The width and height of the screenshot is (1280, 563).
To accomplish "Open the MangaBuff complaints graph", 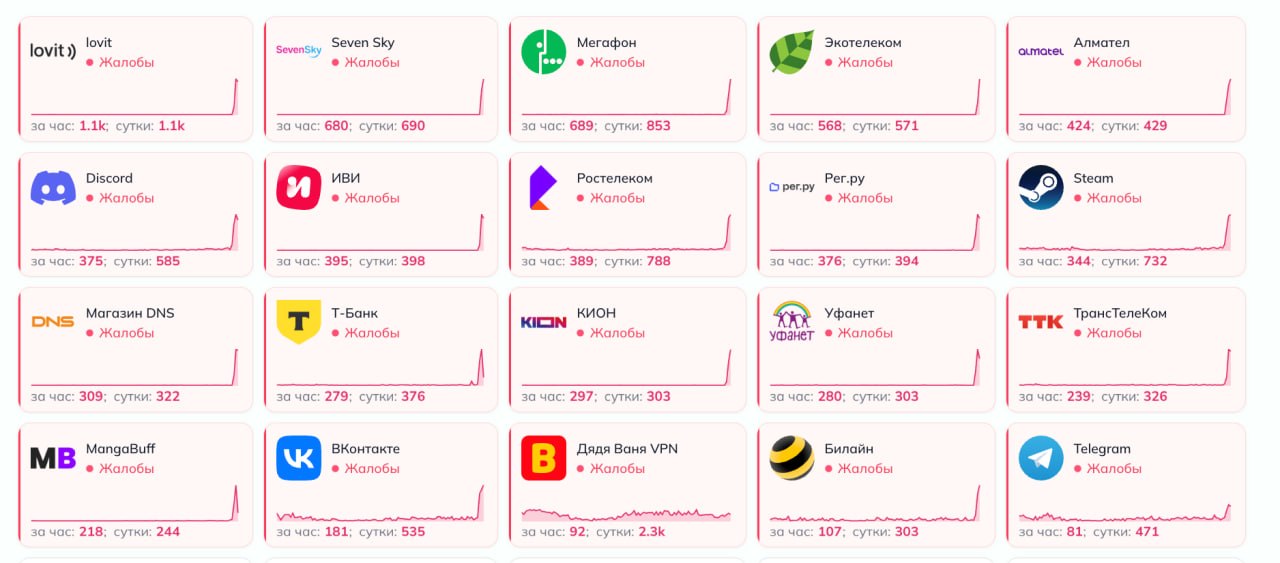I will [135, 502].
